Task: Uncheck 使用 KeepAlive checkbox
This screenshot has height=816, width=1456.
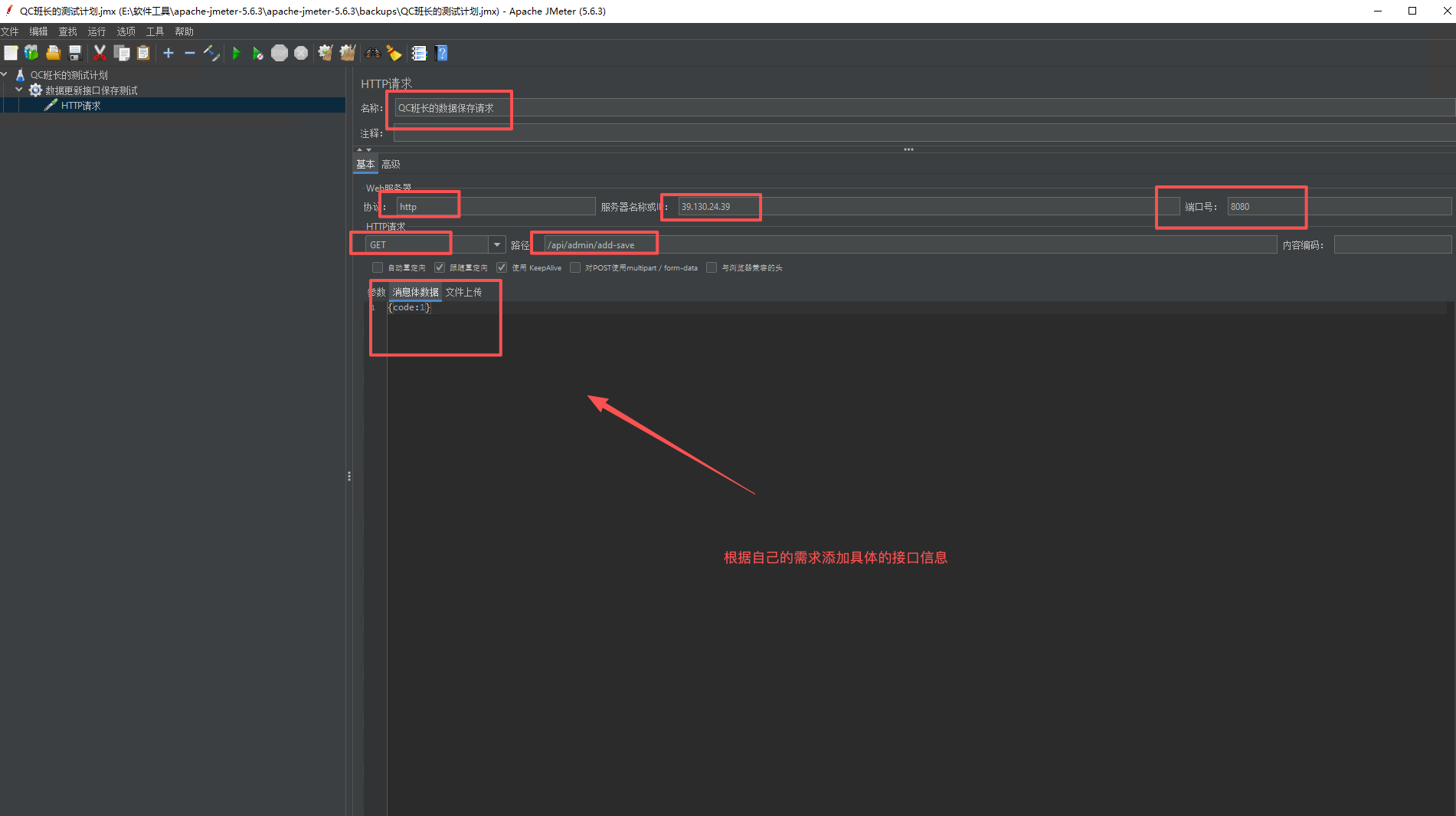Action: click(502, 267)
